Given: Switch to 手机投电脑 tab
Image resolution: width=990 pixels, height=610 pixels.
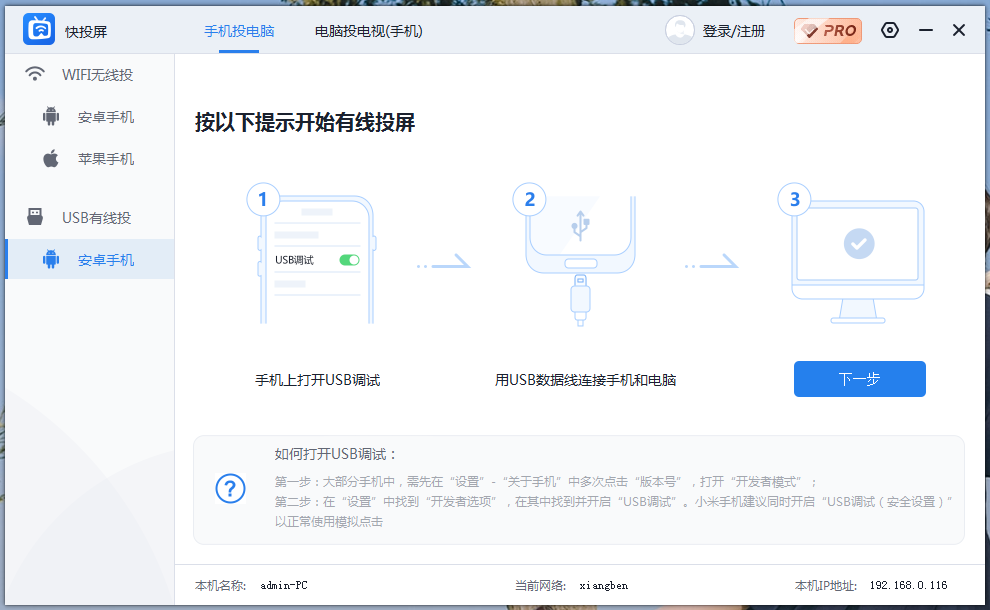Looking at the screenshot, I should coord(239,31).
